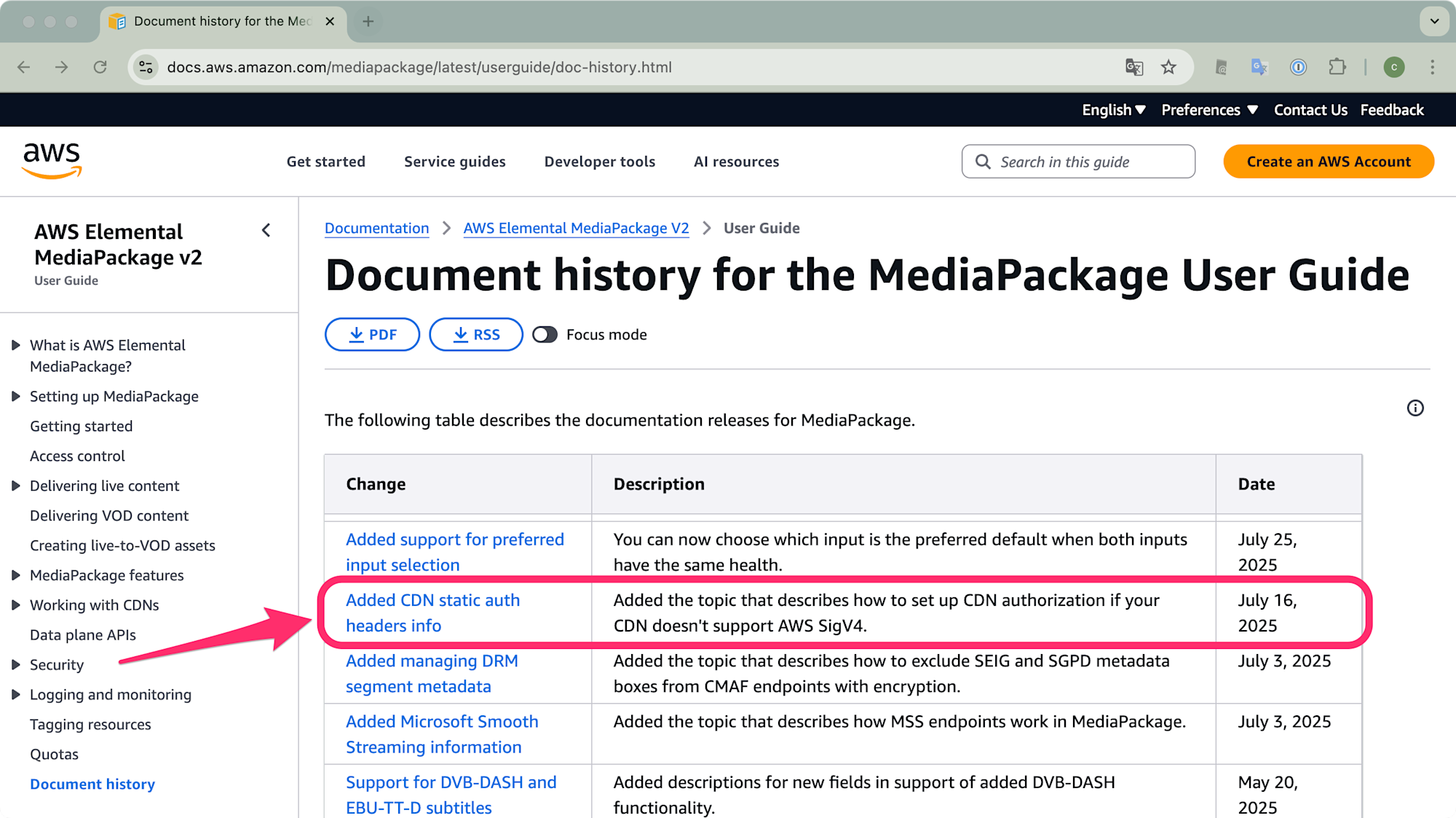Download the guide as PDF

click(x=372, y=334)
